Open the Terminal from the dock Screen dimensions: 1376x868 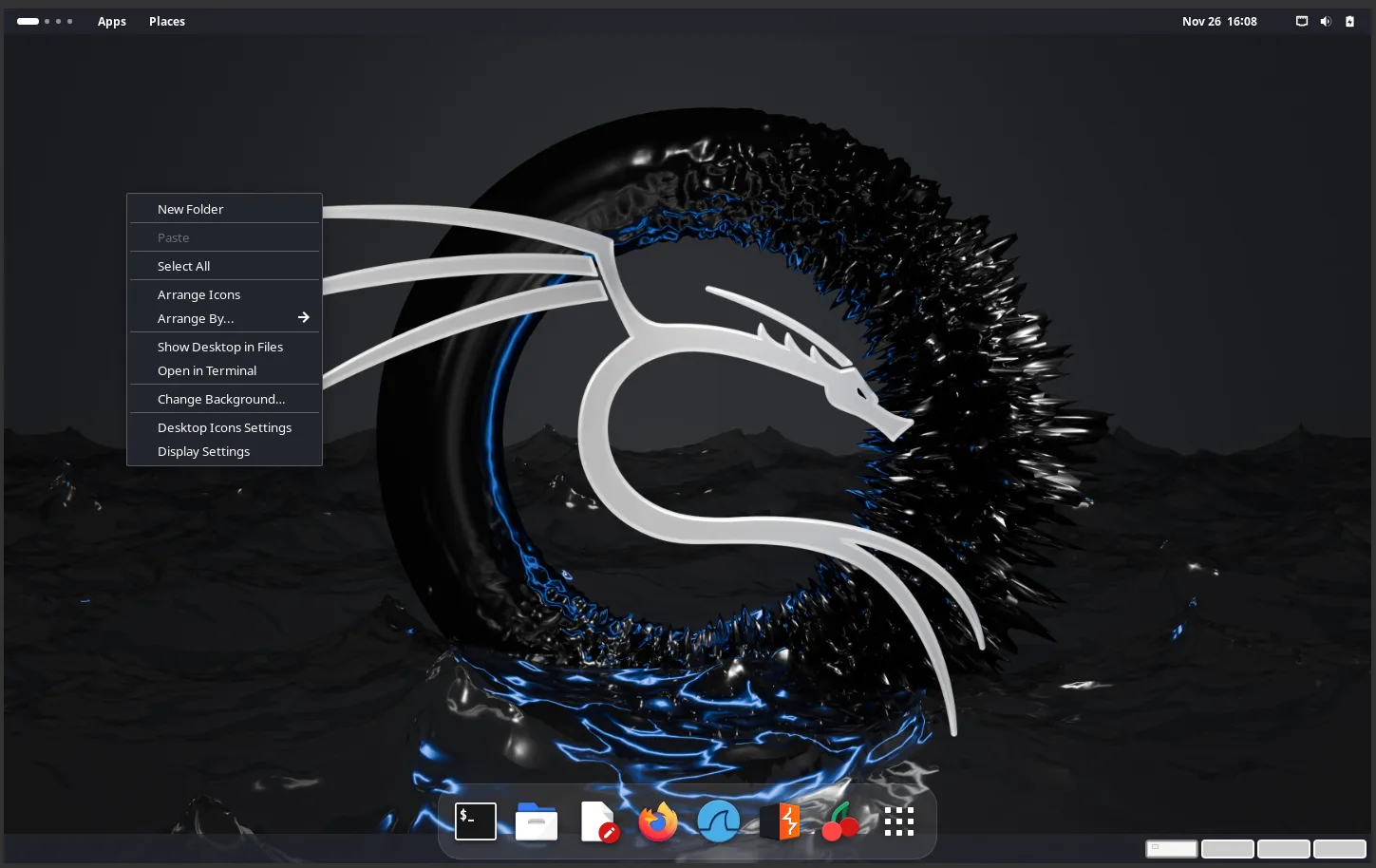476,821
